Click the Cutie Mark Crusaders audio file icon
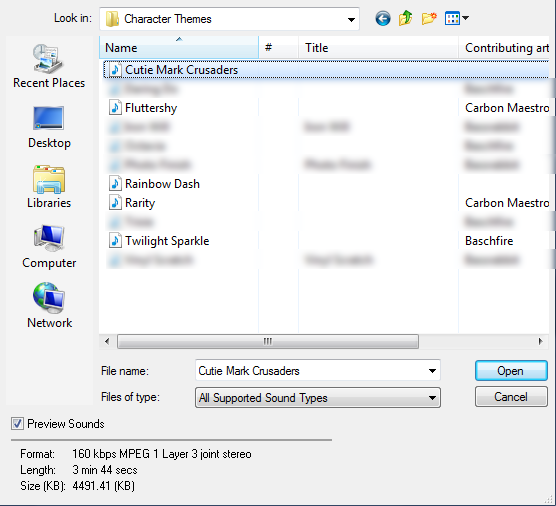Viewport: 556px width, 506px height. pos(115,70)
